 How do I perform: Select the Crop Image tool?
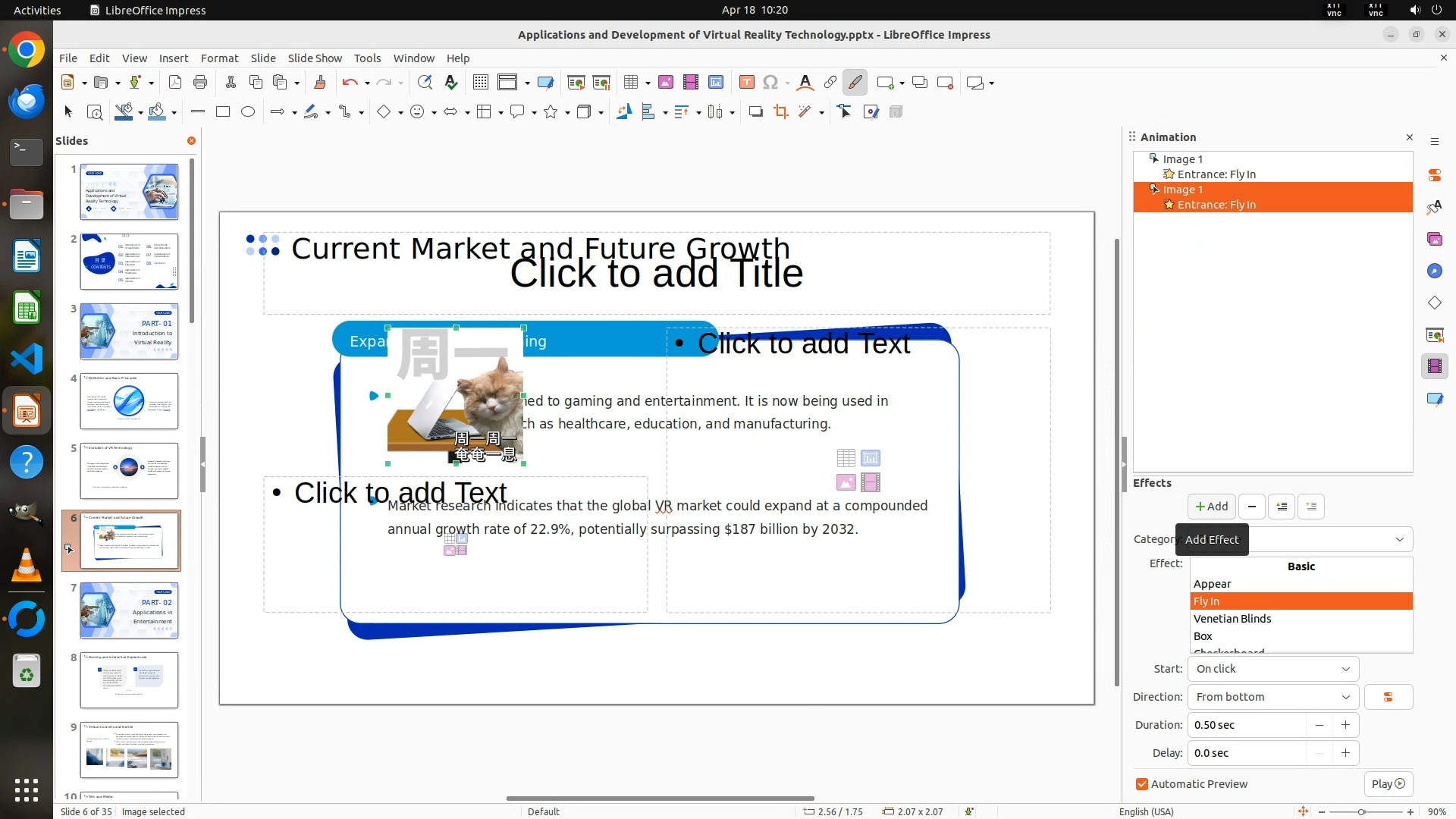click(x=780, y=112)
